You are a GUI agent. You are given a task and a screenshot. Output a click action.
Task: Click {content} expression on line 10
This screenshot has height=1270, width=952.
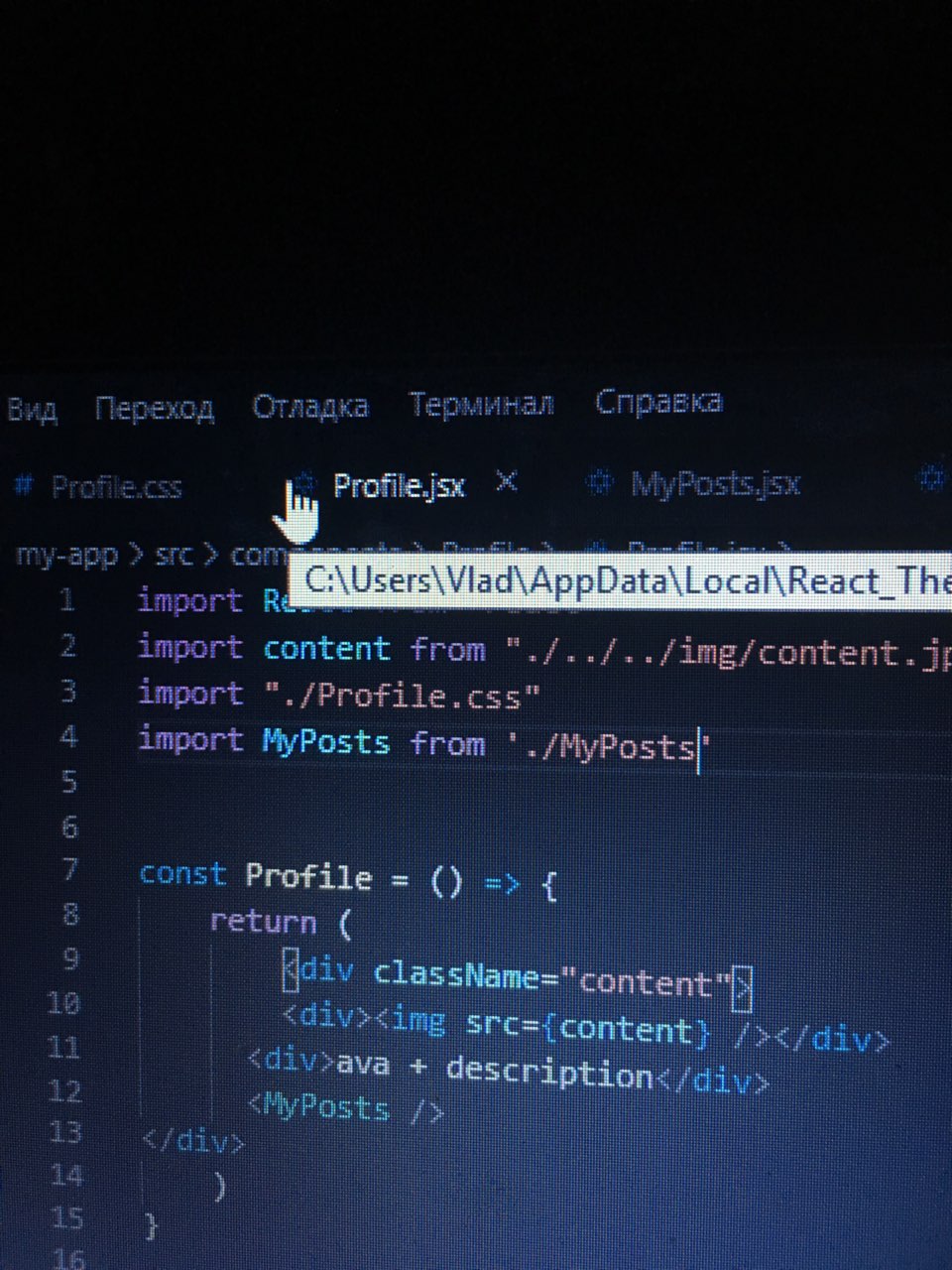tap(626, 1028)
